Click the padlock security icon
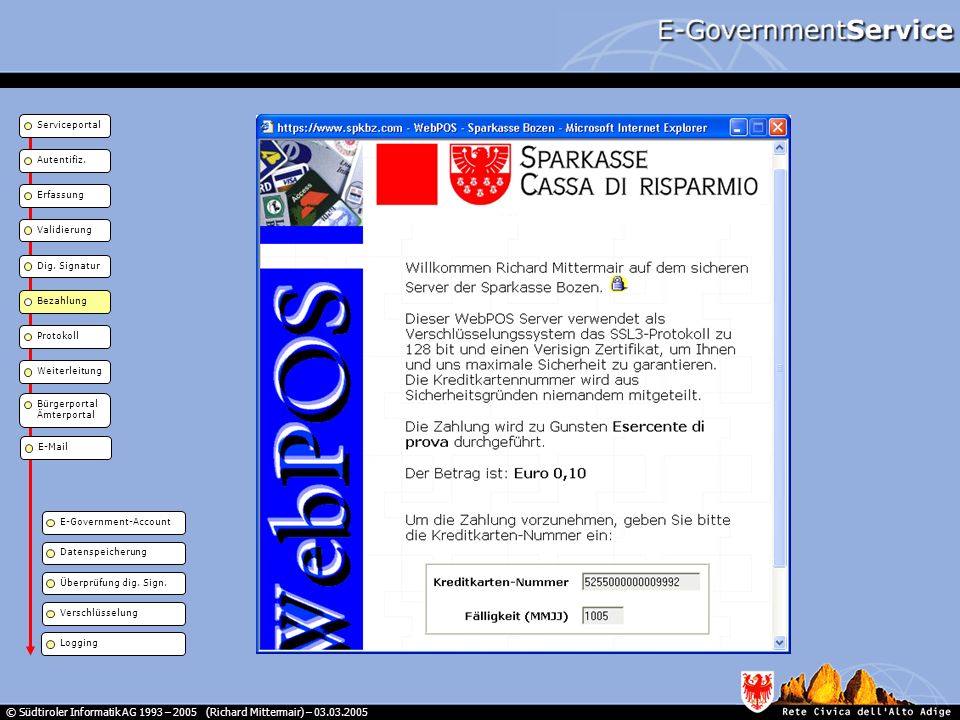 (x=618, y=284)
